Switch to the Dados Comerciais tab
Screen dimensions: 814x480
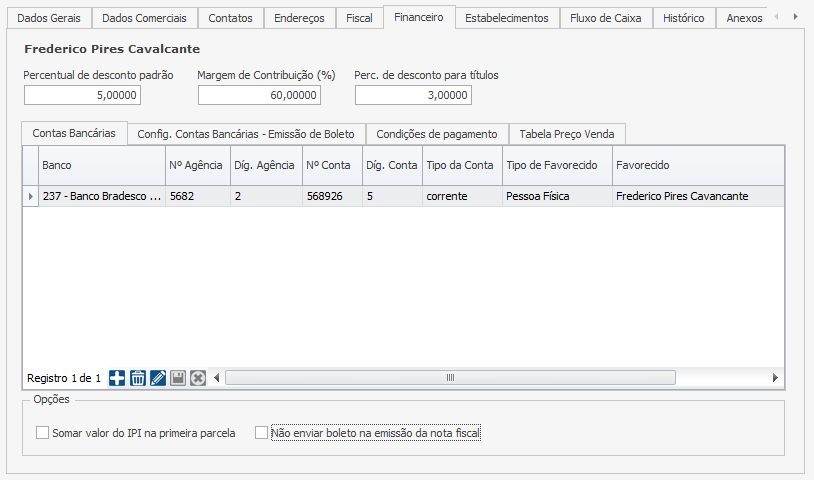click(144, 18)
